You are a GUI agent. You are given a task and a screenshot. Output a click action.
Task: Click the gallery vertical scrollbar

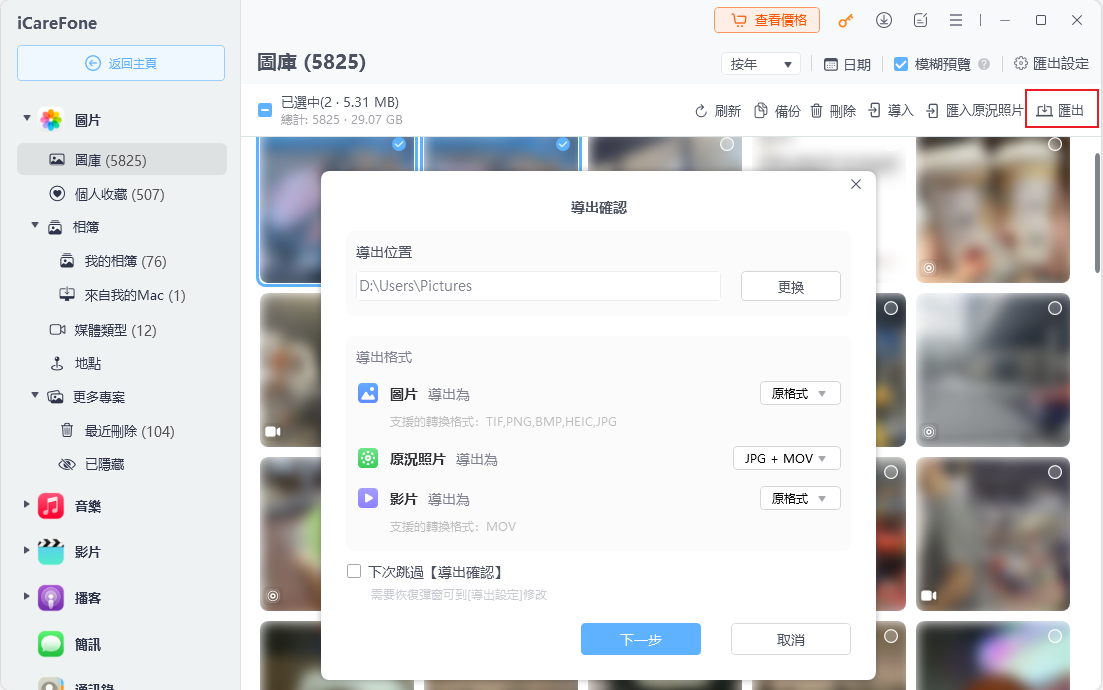(1097, 212)
